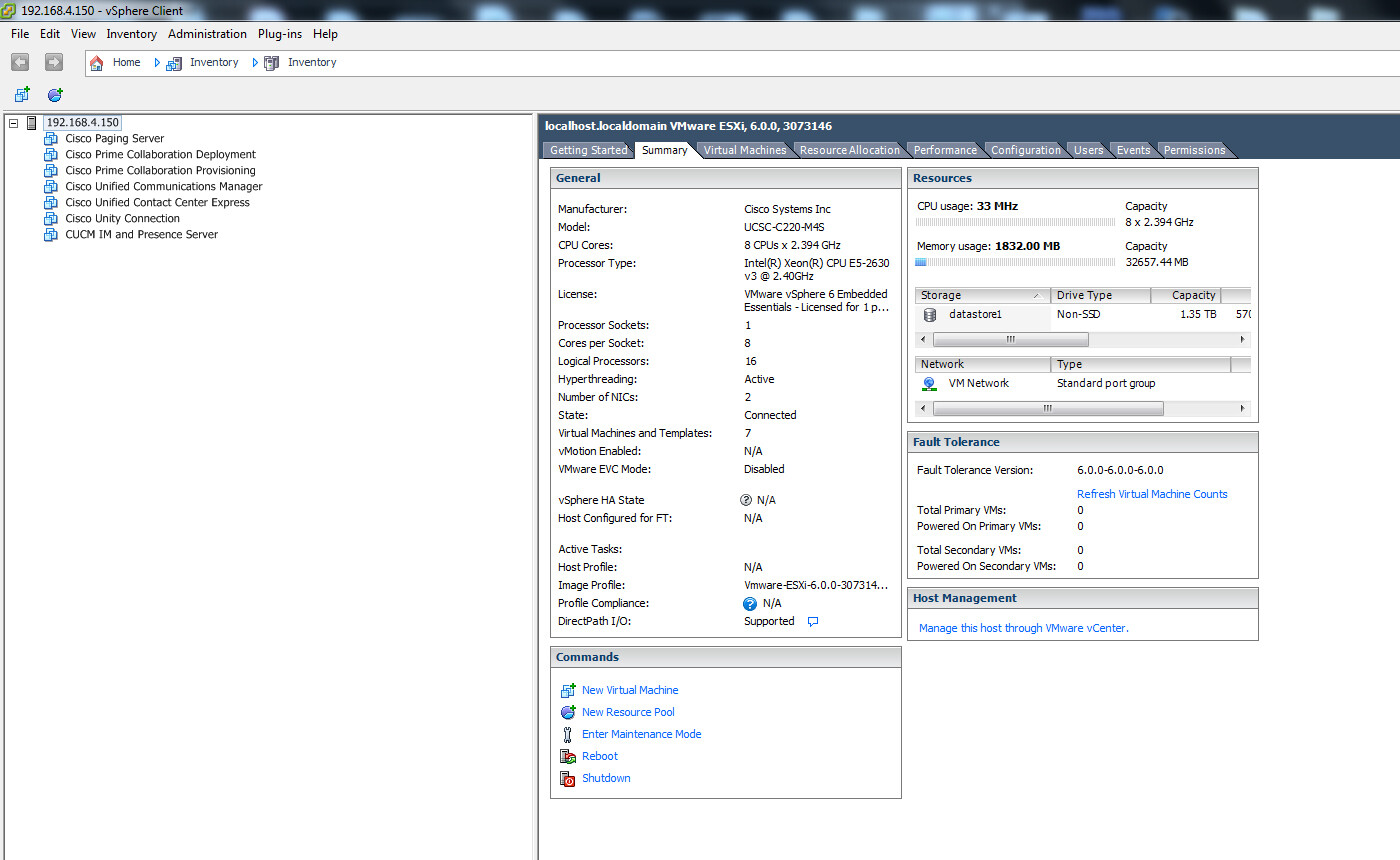This screenshot has height=860, width=1400.
Task: Click the Enter Maintenance Mode wrench icon
Action: point(568,734)
